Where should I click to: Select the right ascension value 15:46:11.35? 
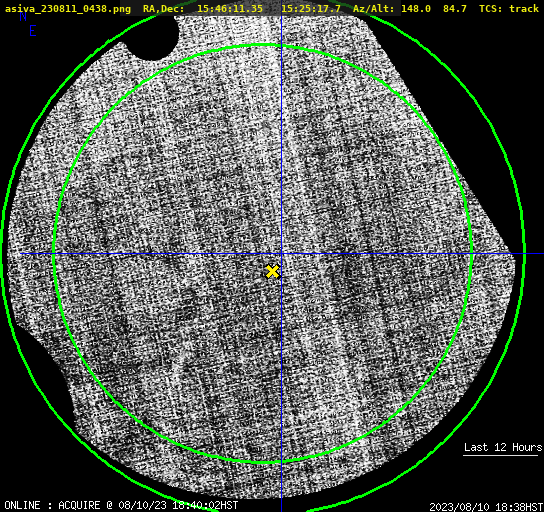(x=230, y=9)
